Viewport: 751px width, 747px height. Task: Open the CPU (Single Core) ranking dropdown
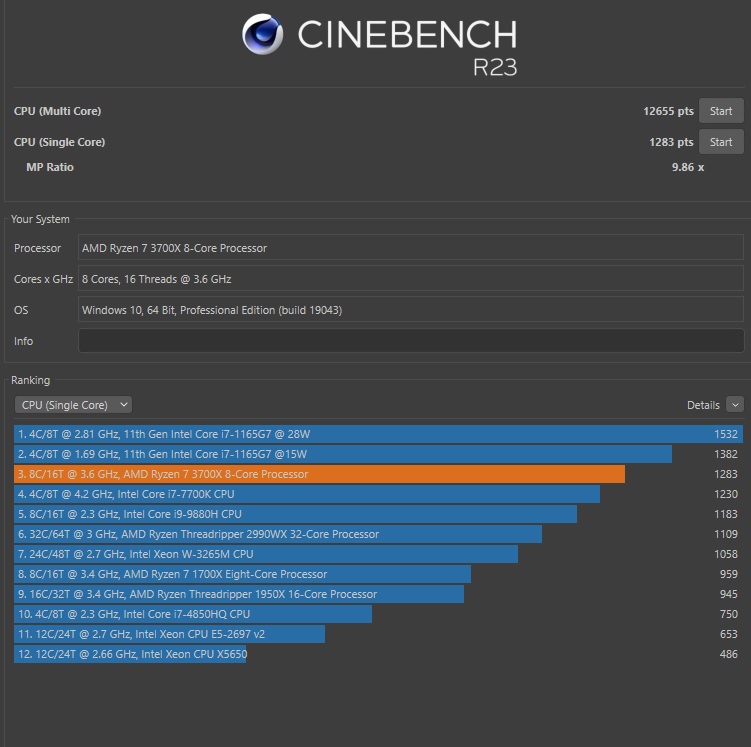point(73,405)
